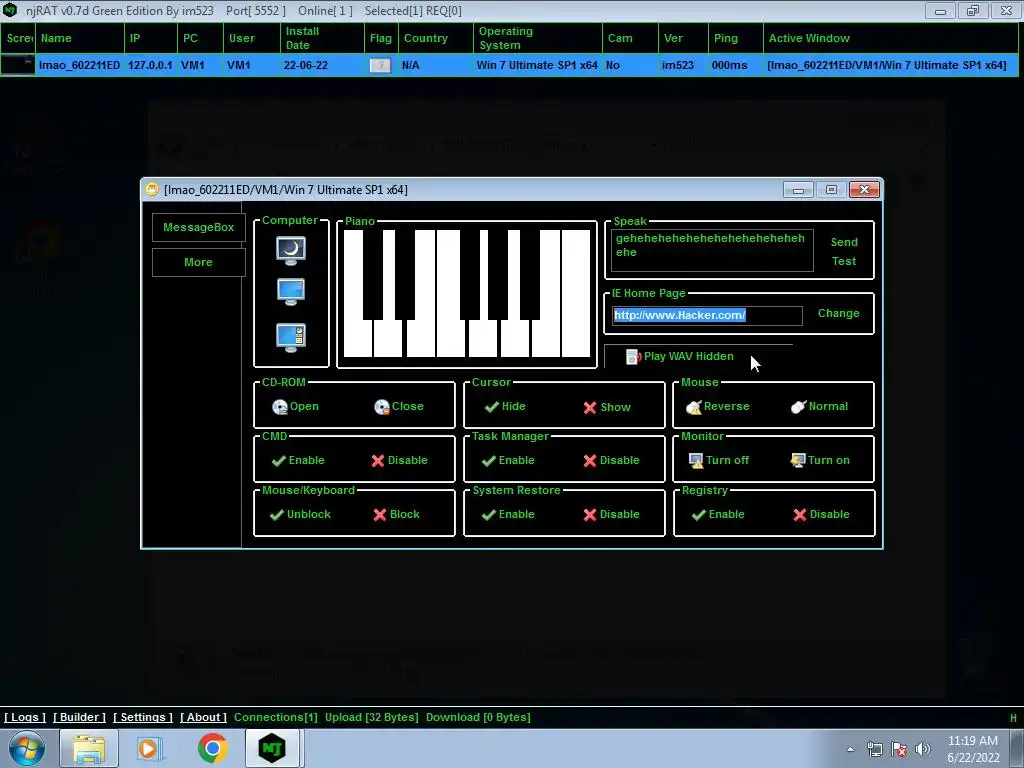The width and height of the screenshot is (1024, 768).
Task: Click the IE Home Page URL field
Action: click(707, 315)
